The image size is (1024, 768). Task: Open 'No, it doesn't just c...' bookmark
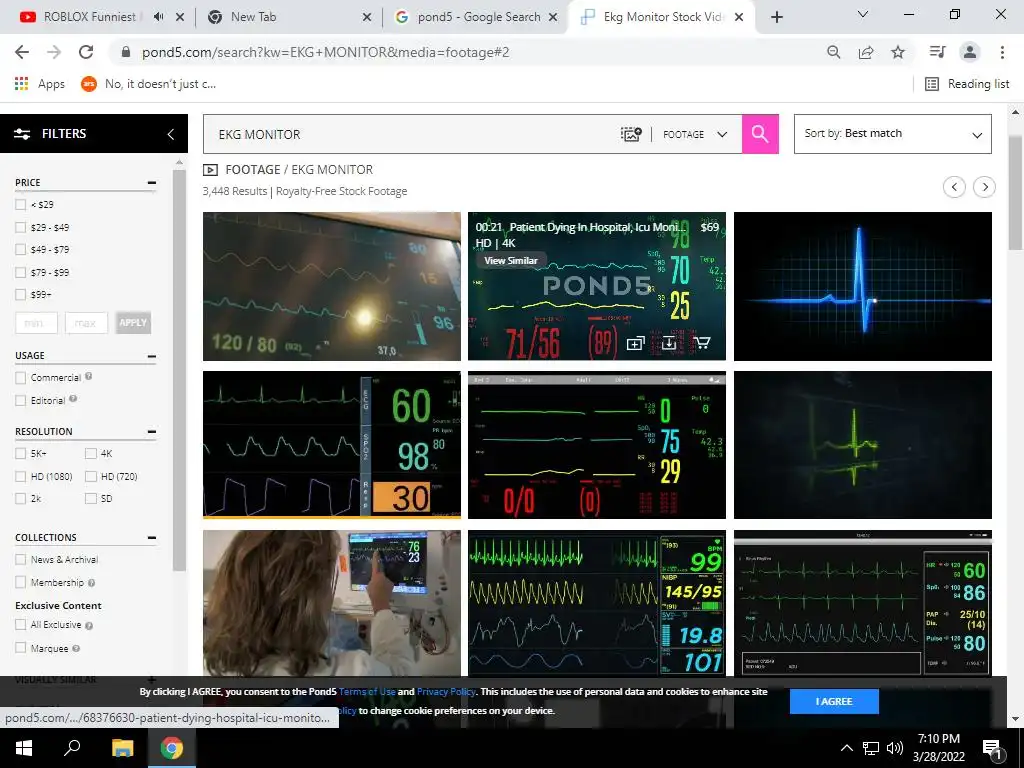[x=149, y=84]
